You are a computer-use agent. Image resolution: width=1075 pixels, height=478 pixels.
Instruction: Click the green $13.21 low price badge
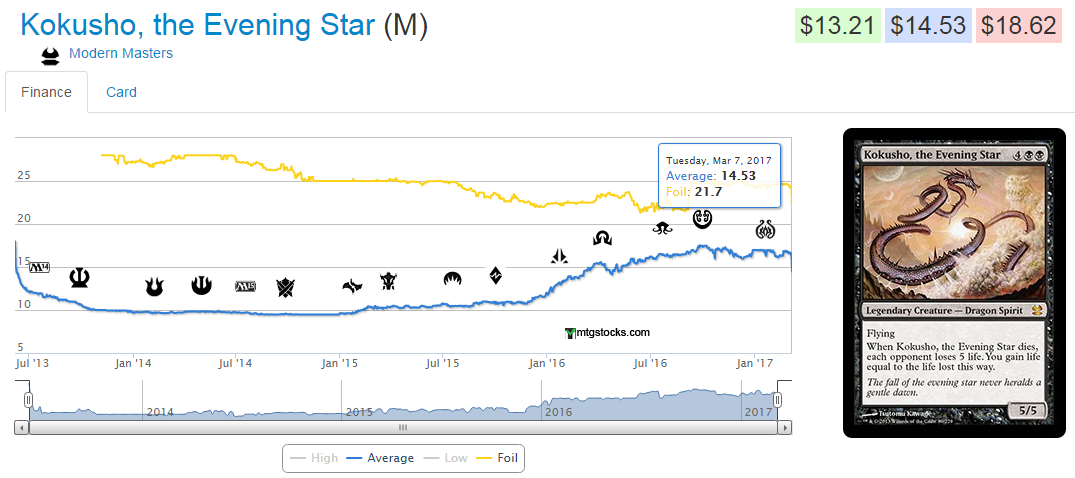pos(838,25)
